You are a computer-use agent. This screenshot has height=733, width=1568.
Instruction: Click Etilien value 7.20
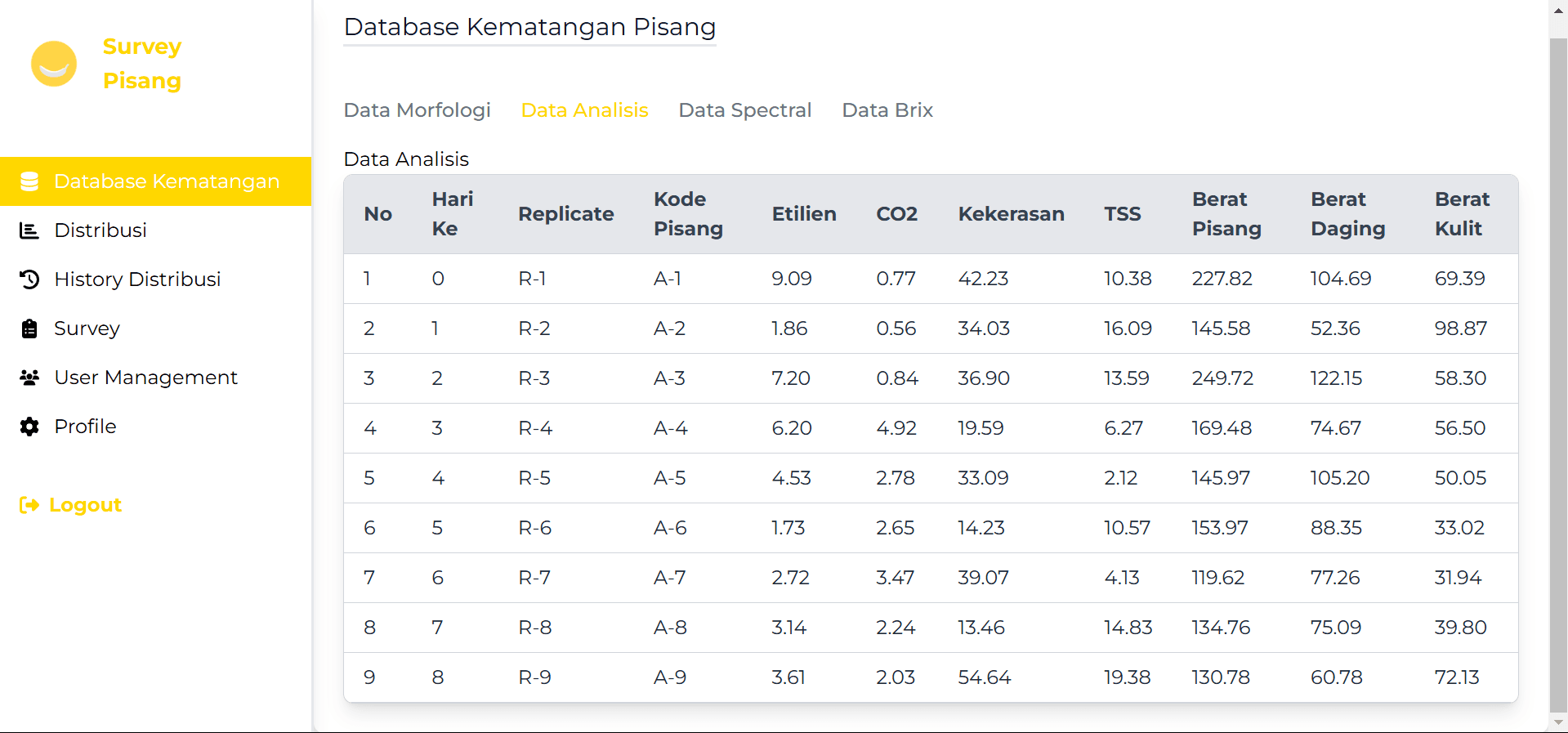click(x=791, y=378)
